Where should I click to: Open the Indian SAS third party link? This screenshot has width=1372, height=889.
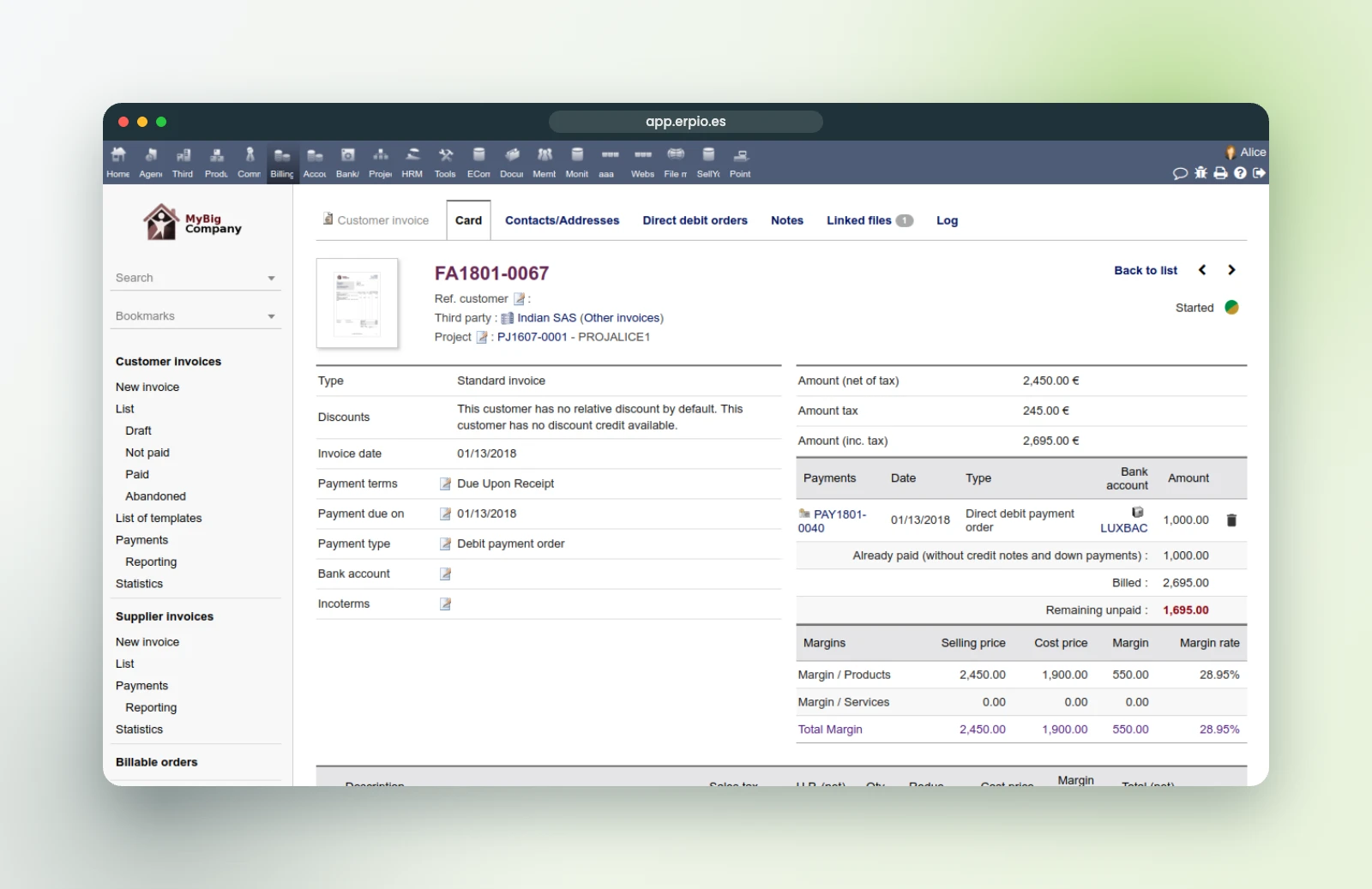pos(546,318)
